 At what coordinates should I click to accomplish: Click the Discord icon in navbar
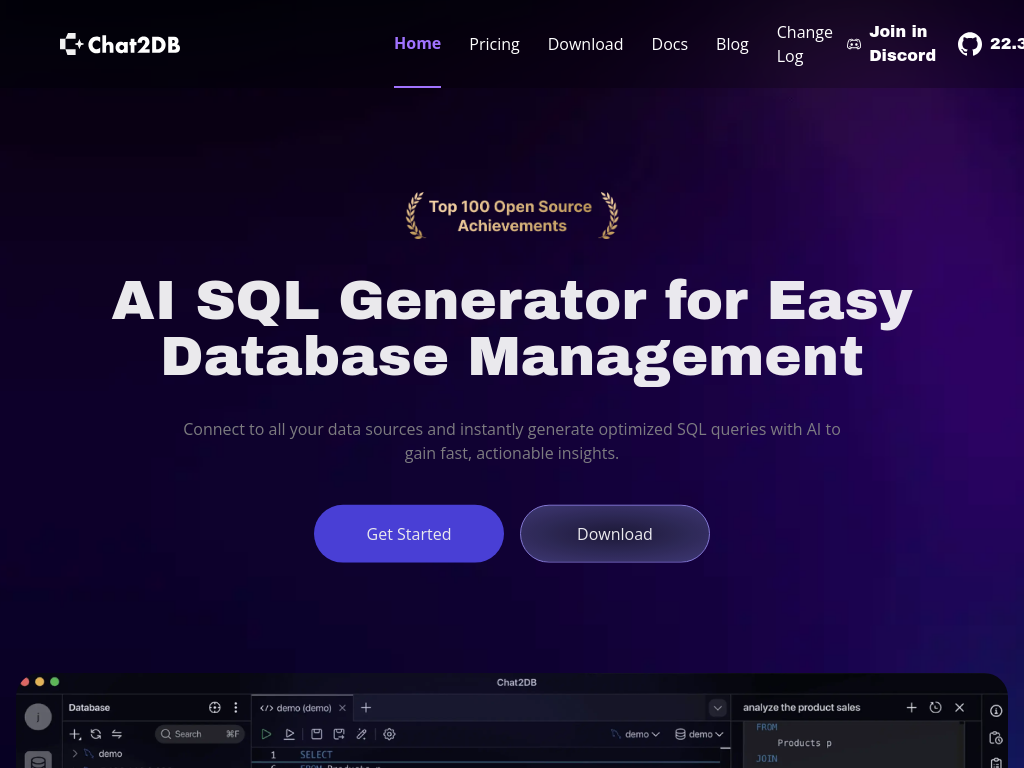click(x=854, y=44)
